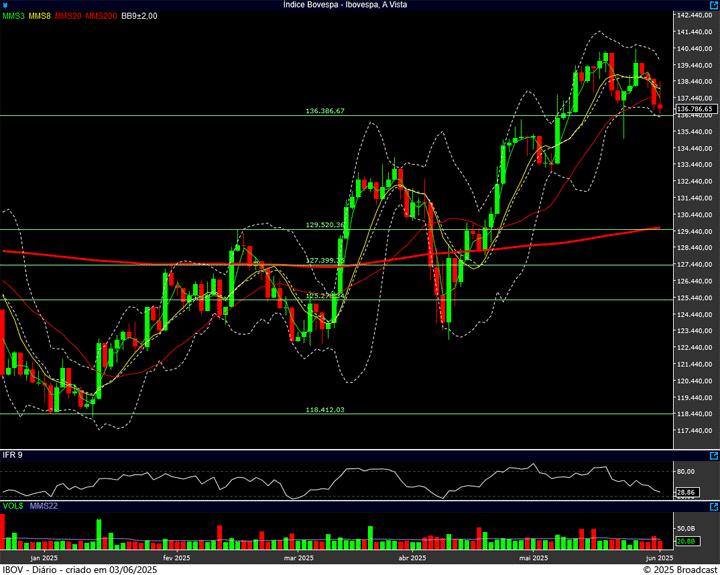Click the 118.412,03 support level label
The image size is (720, 575).
[x=325, y=409]
